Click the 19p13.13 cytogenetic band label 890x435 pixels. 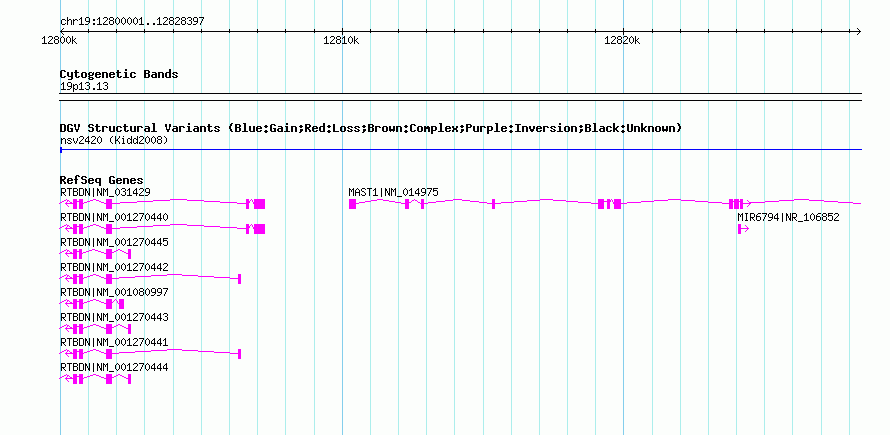(x=84, y=87)
